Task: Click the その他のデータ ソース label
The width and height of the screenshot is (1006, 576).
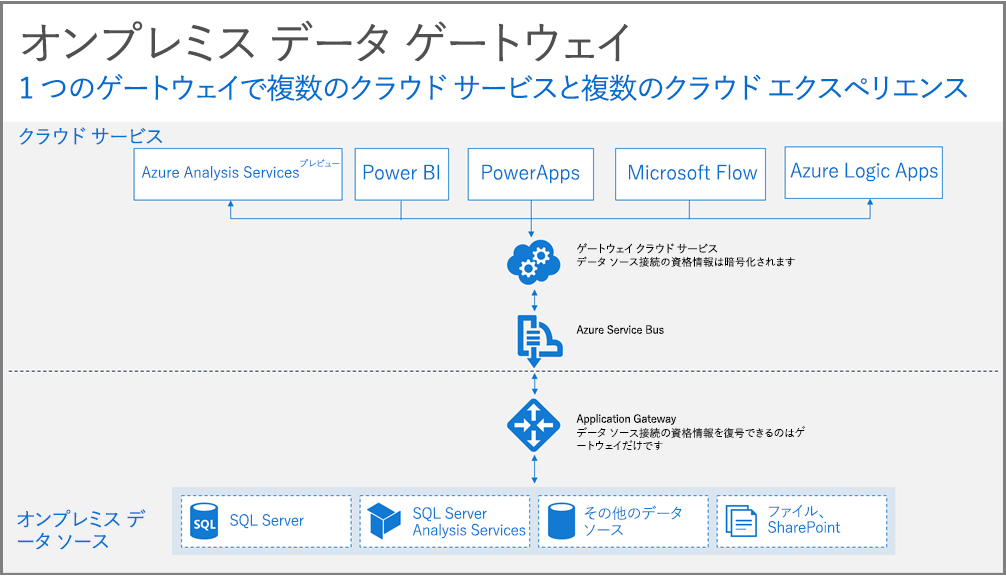Action: click(x=633, y=521)
